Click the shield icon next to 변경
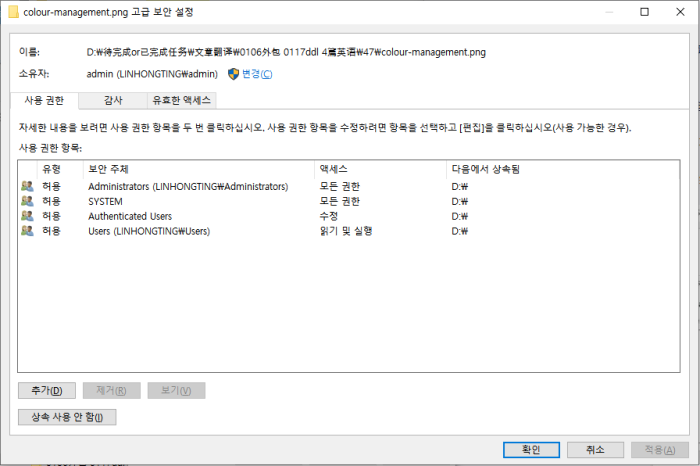This screenshot has height=466, width=700. pos(233,74)
